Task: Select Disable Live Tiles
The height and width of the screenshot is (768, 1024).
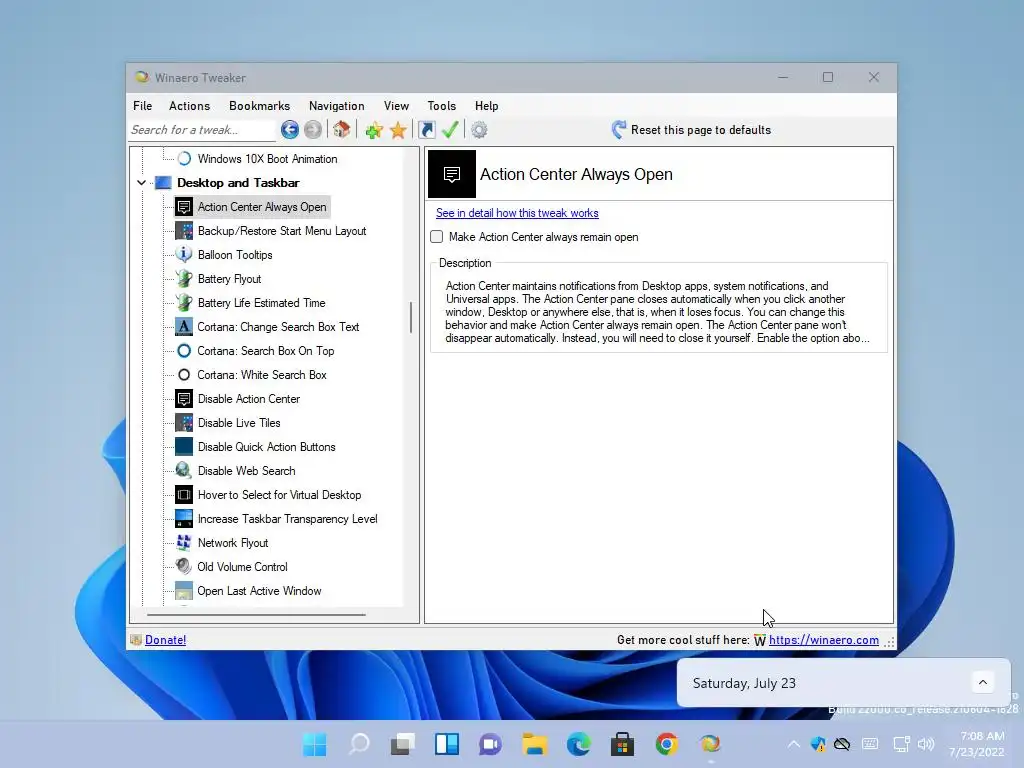Action: click(x=239, y=423)
